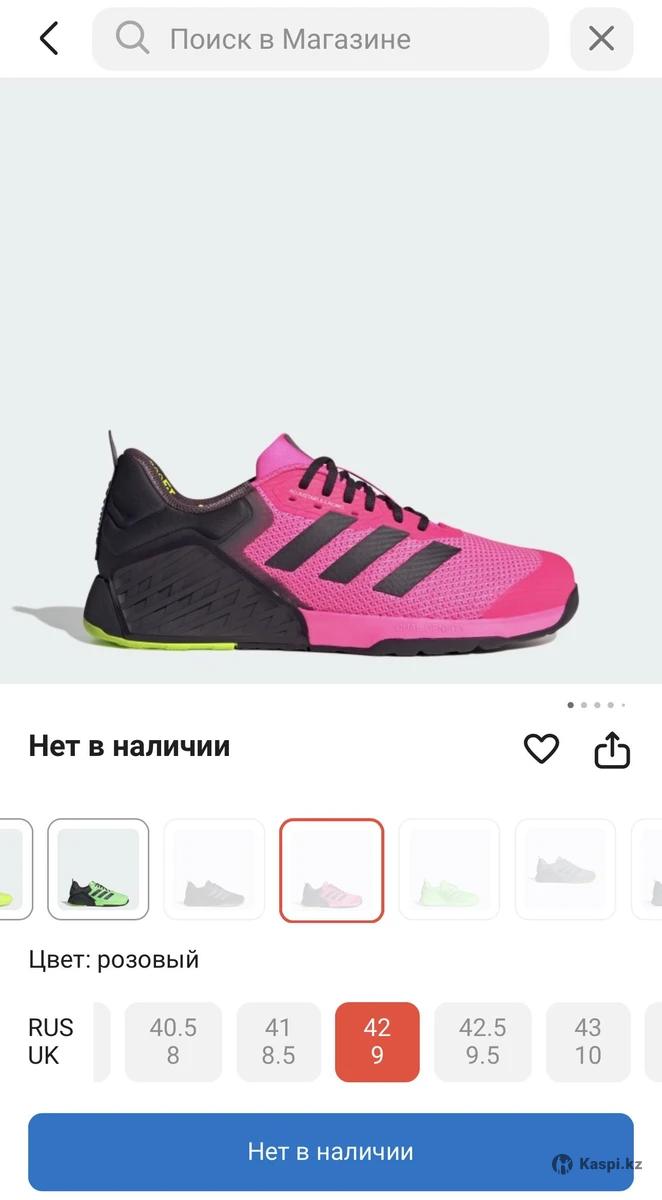Select the green and black sneaker color
Screen dimensions: 662x1200
point(98,869)
